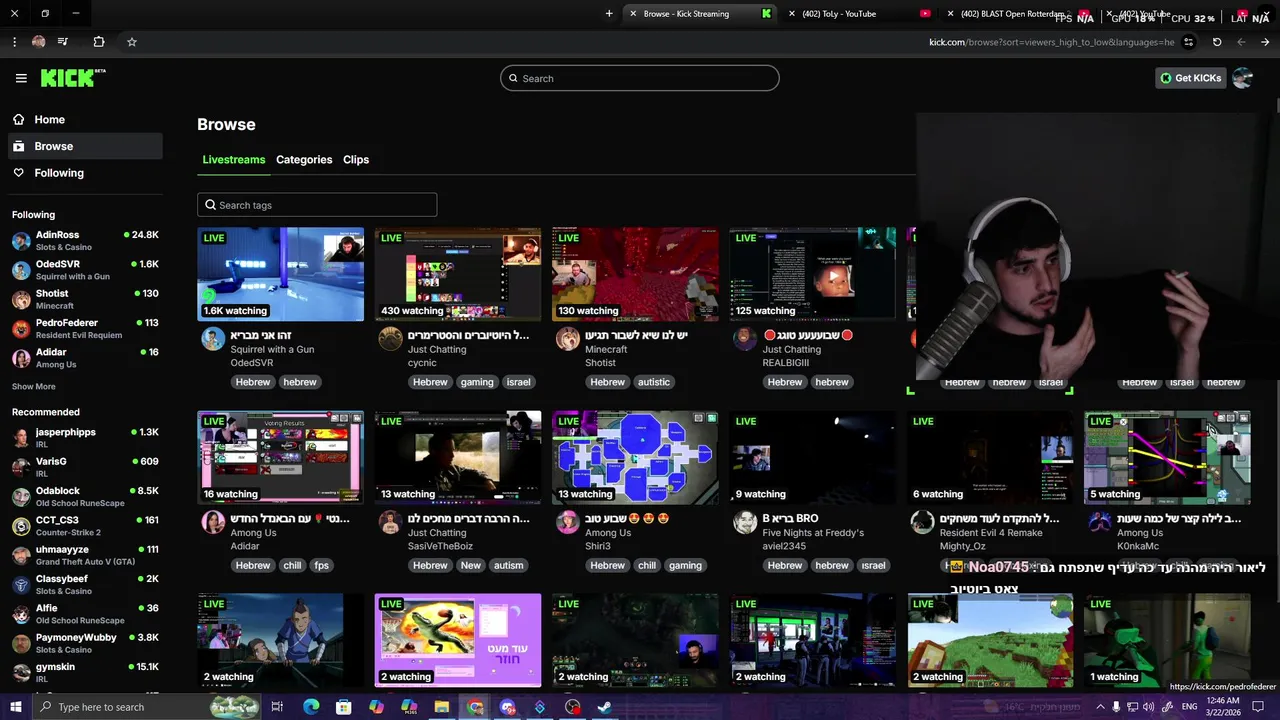The width and height of the screenshot is (1280, 720).
Task: Click the Get KICKs button
Action: pos(1190,78)
